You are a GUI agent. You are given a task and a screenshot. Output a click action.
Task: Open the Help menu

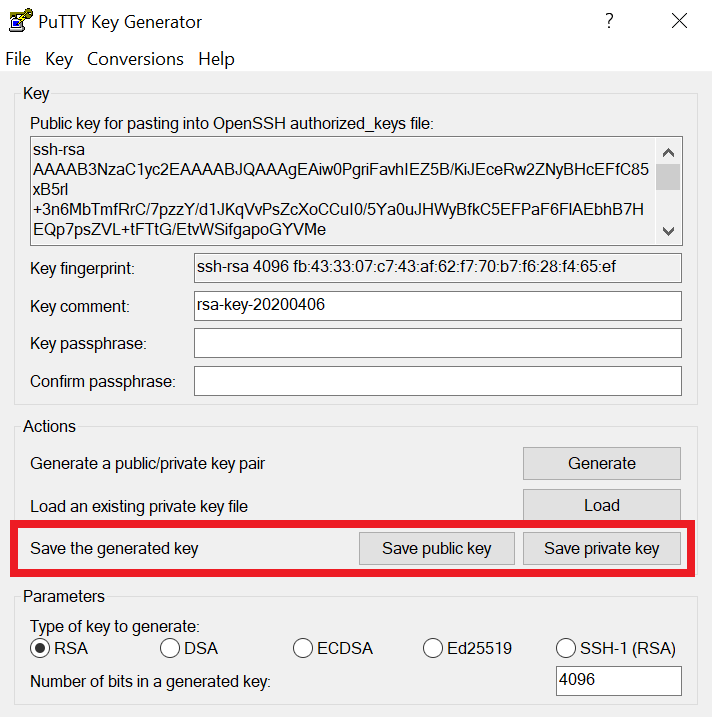(x=216, y=59)
